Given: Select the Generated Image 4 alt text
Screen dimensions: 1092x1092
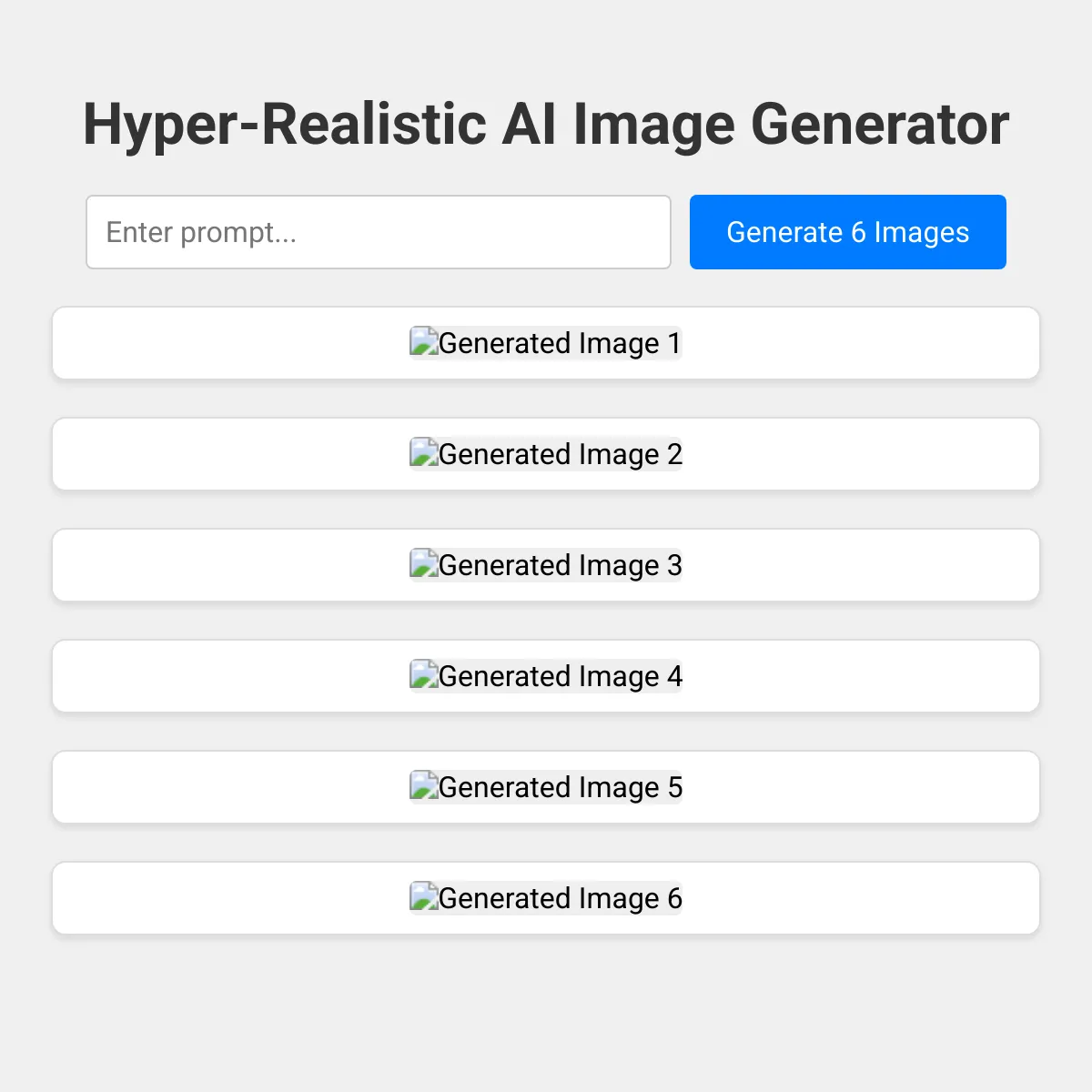Looking at the screenshot, I should tap(560, 676).
